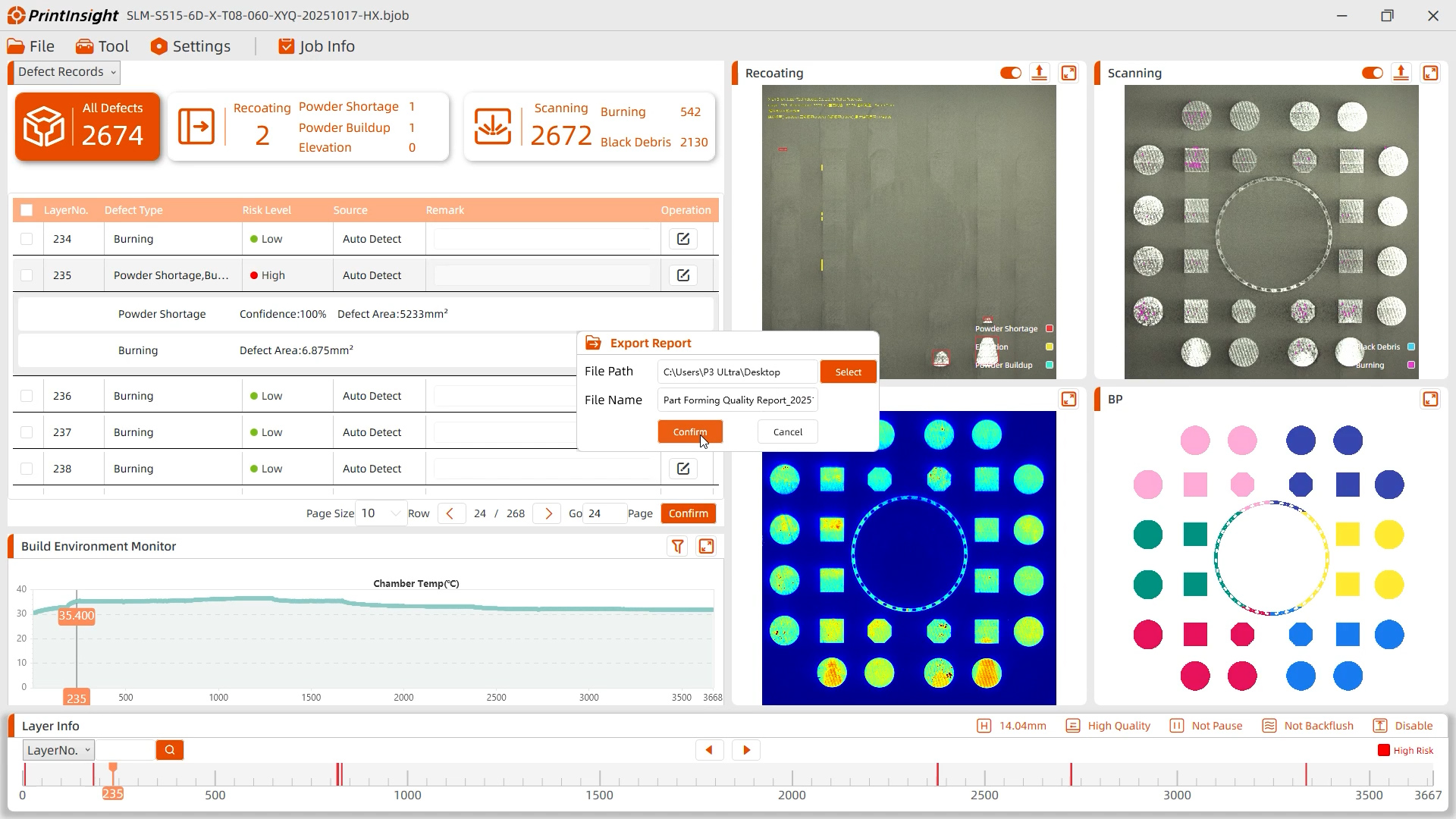
Task: Expand the LayerNo. search type dropdown
Action: (x=58, y=750)
